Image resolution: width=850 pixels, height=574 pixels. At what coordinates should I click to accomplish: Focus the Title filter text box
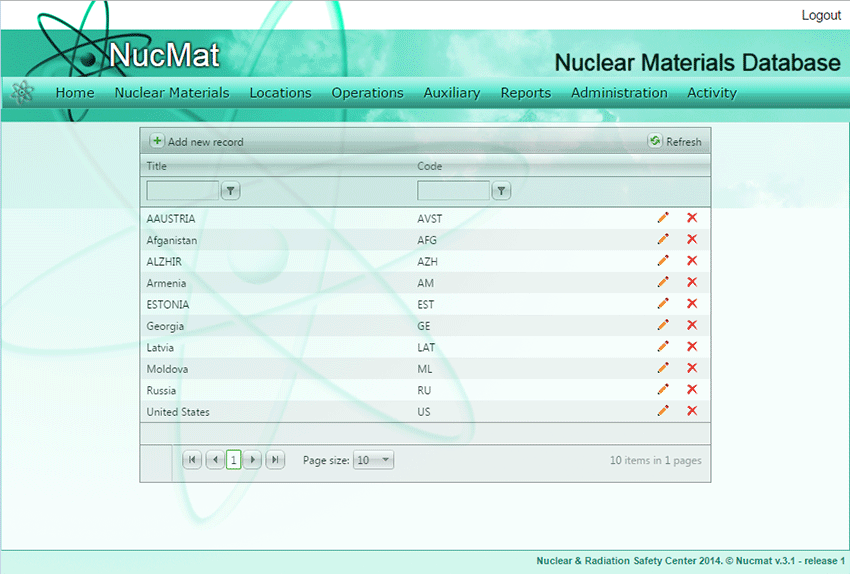[x=182, y=191]
